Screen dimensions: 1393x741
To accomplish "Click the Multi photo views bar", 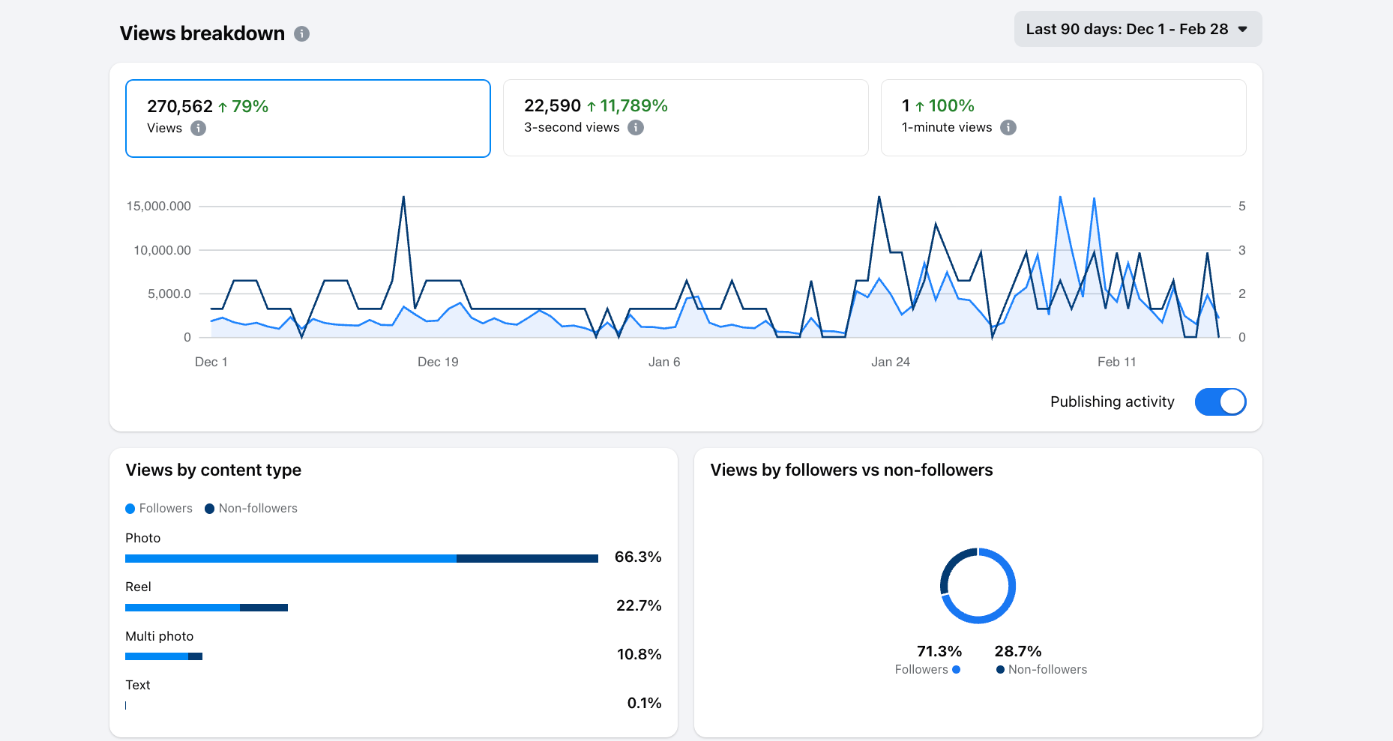I will click(163, 656).
